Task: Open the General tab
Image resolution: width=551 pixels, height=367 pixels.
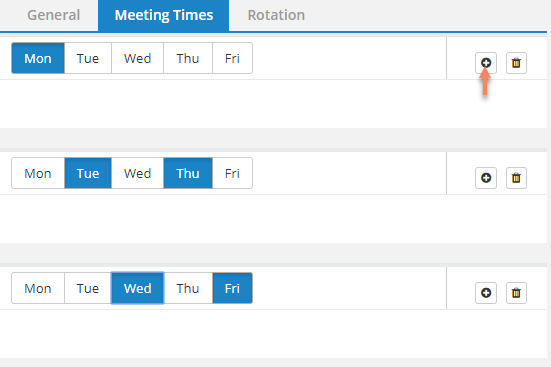Action: pos(53,15)
